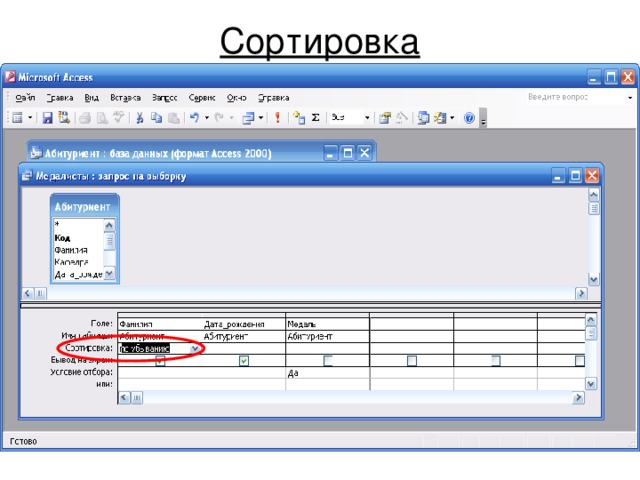Image resolution: width=640 pixels, height=480 pixels.
Task: Click the down arrow of Абитуриент field list scrollbar
Action: [109, 273]
